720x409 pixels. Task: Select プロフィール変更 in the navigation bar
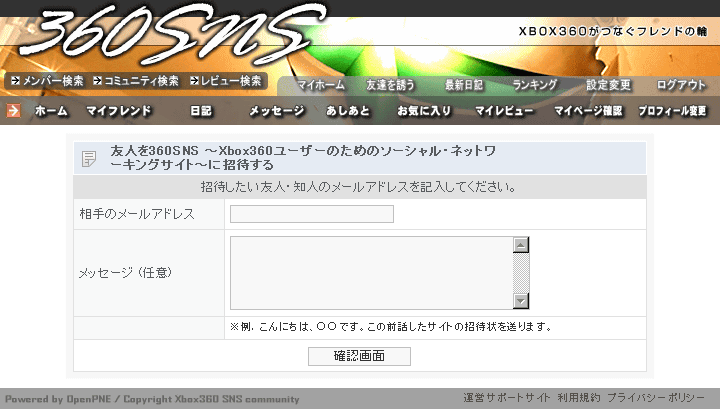672,111
